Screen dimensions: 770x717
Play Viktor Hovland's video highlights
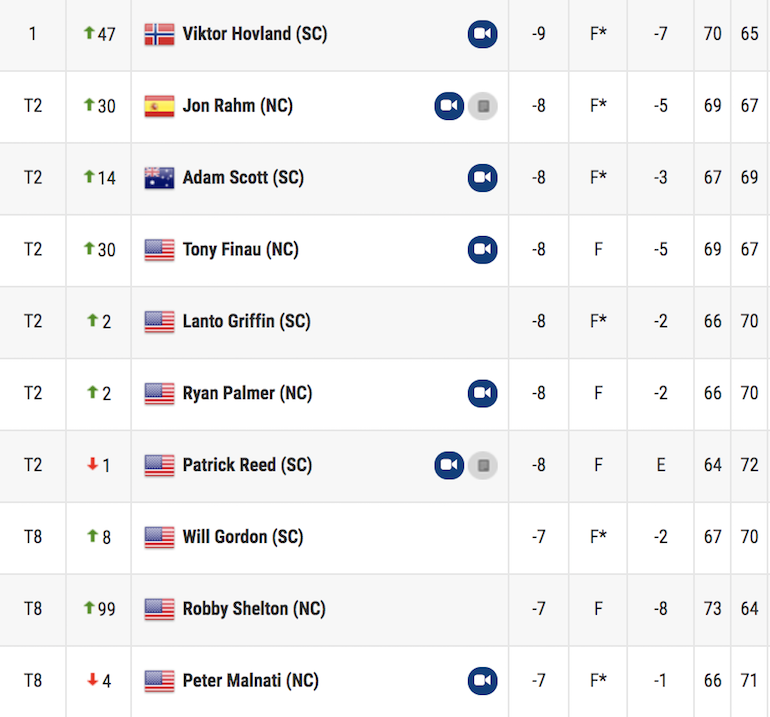click(482, 34)
